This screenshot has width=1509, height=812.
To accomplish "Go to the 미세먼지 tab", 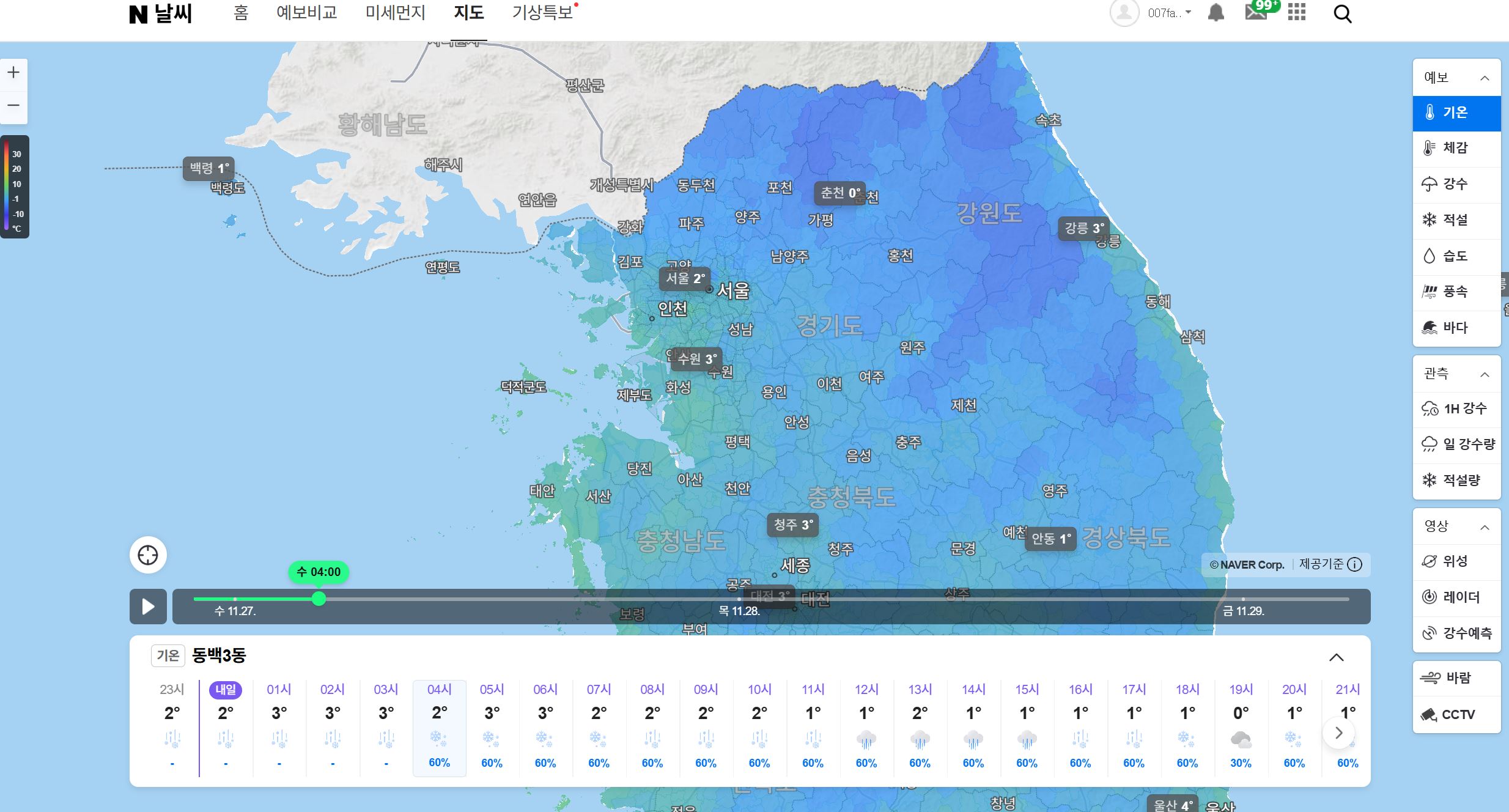I will [395, 13].
